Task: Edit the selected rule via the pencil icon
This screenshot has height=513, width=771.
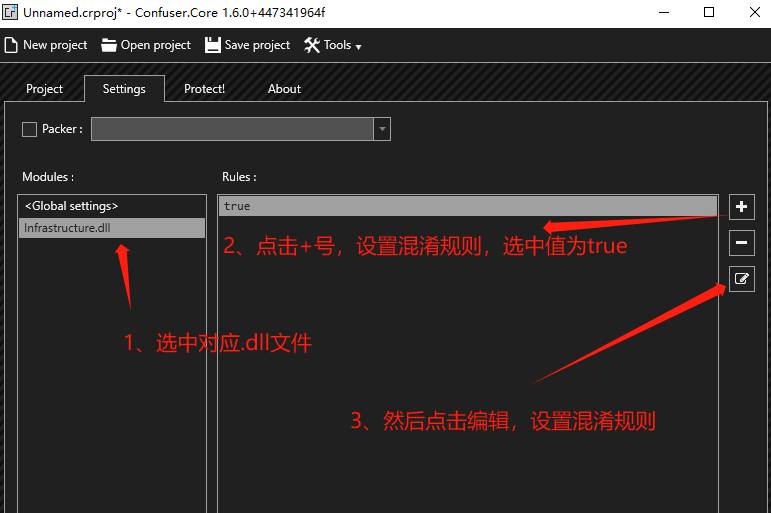Action: [741, 279]
